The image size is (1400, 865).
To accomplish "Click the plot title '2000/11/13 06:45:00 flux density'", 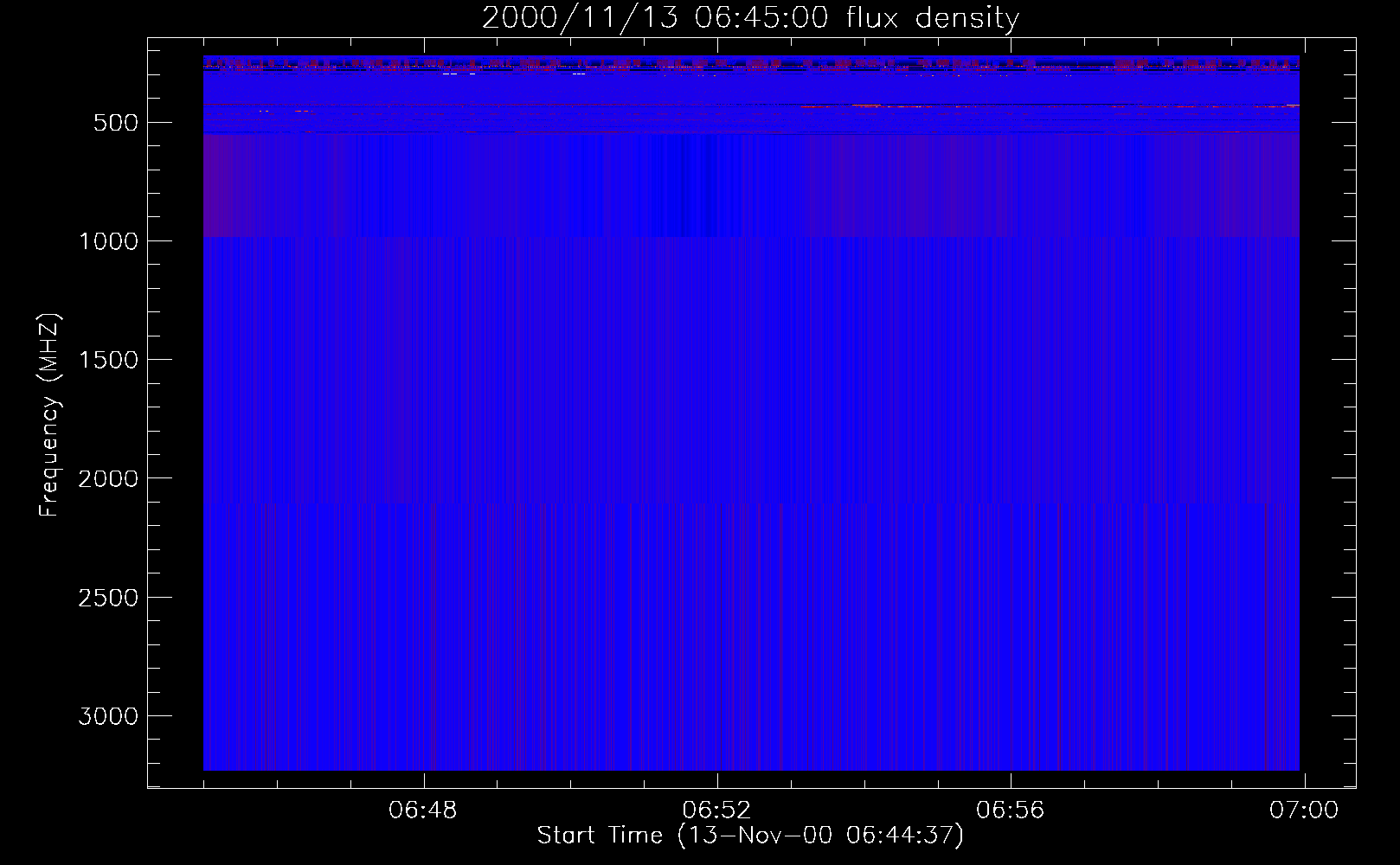I will [750, 17].
